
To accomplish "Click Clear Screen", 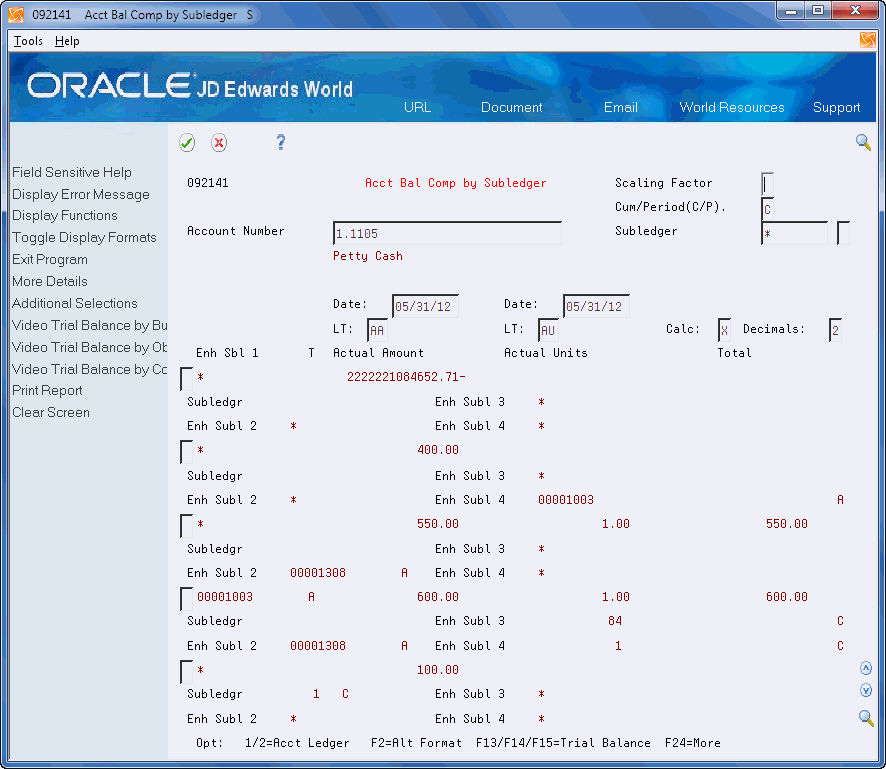I will (51, 412).
